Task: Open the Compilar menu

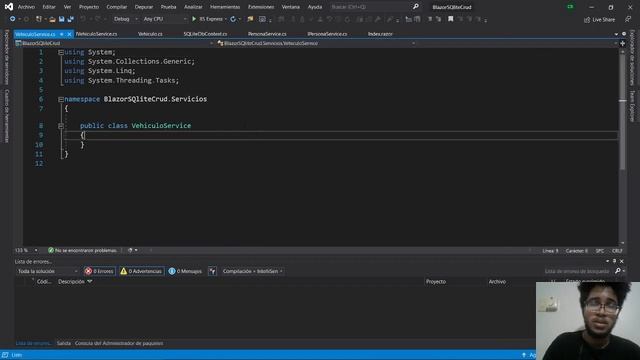Action: click(x=116, y=7)
